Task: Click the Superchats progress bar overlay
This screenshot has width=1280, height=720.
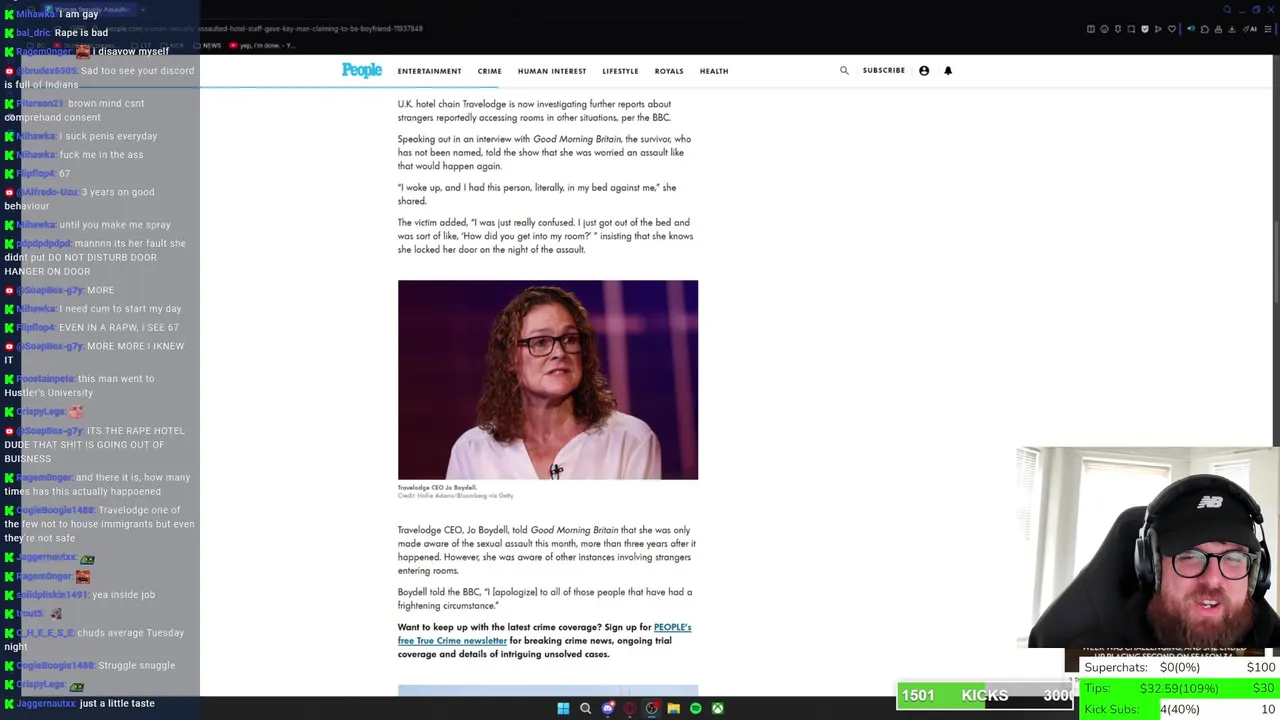Action: (1178, 667)
